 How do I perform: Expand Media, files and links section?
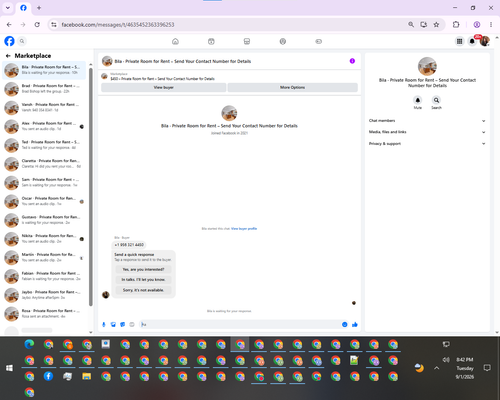pos(427,132)
